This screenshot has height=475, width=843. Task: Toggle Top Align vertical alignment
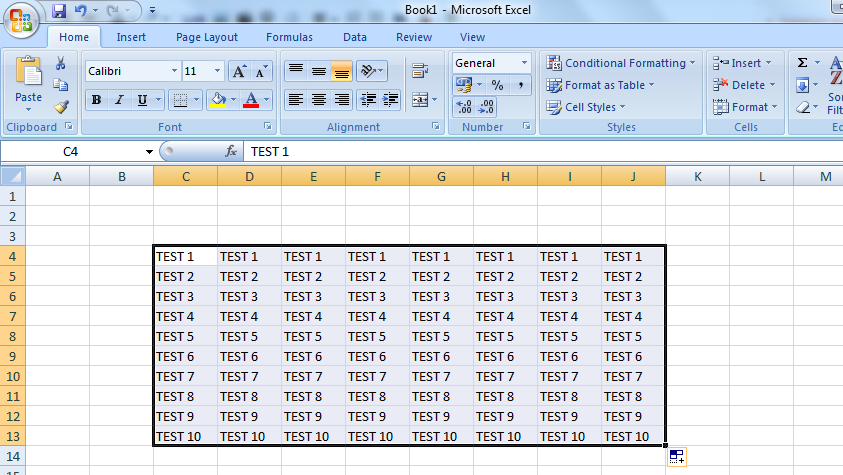(296, 71)
